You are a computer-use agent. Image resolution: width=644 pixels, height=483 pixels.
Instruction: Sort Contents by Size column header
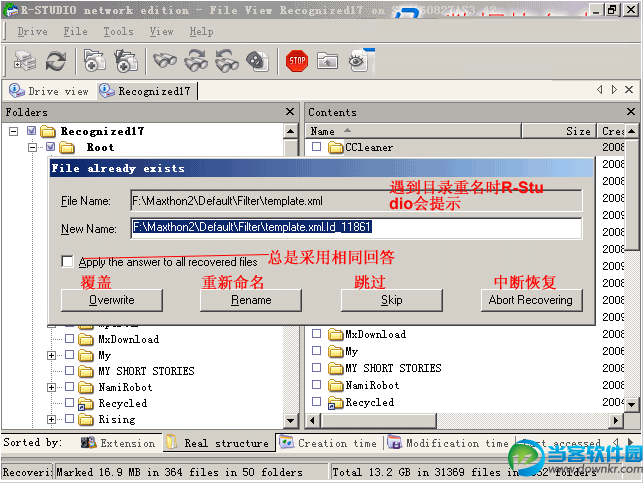559,131
